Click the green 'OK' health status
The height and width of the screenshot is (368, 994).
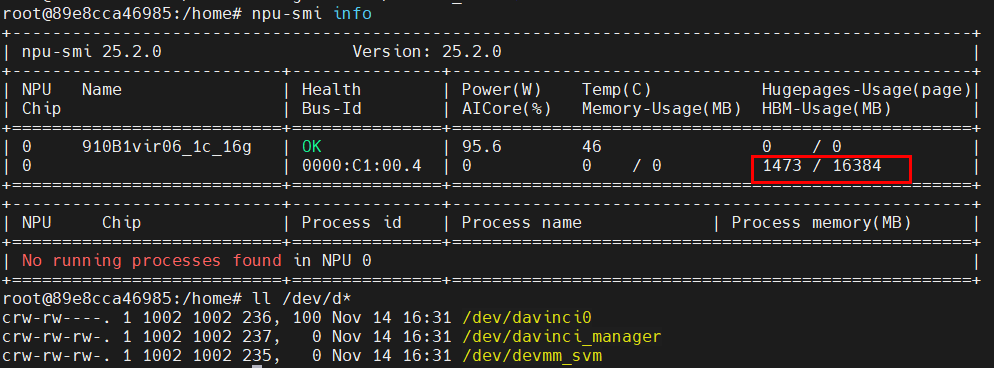[311, 147]
